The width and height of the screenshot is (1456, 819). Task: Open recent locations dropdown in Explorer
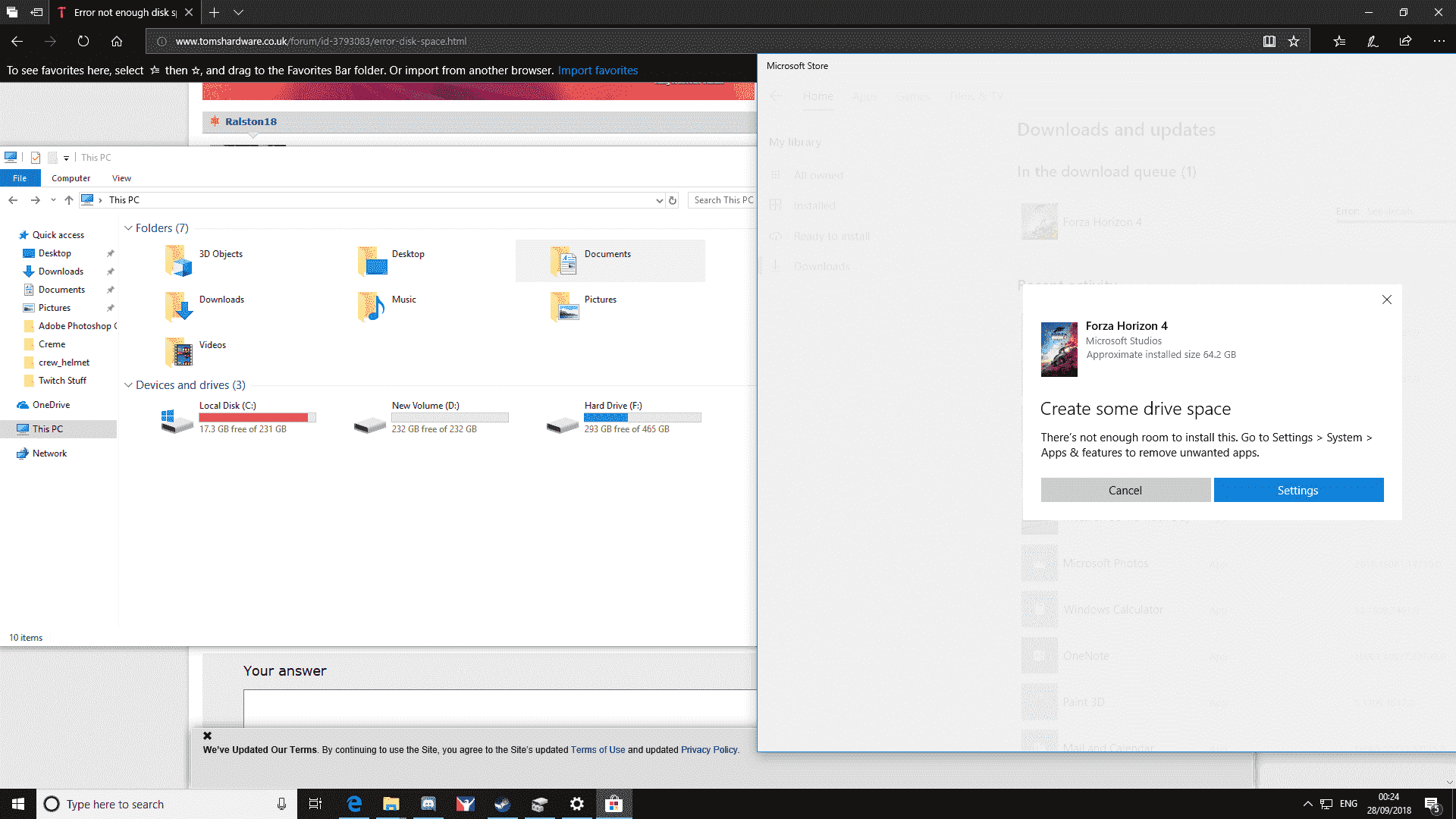(x=53, y=200)
